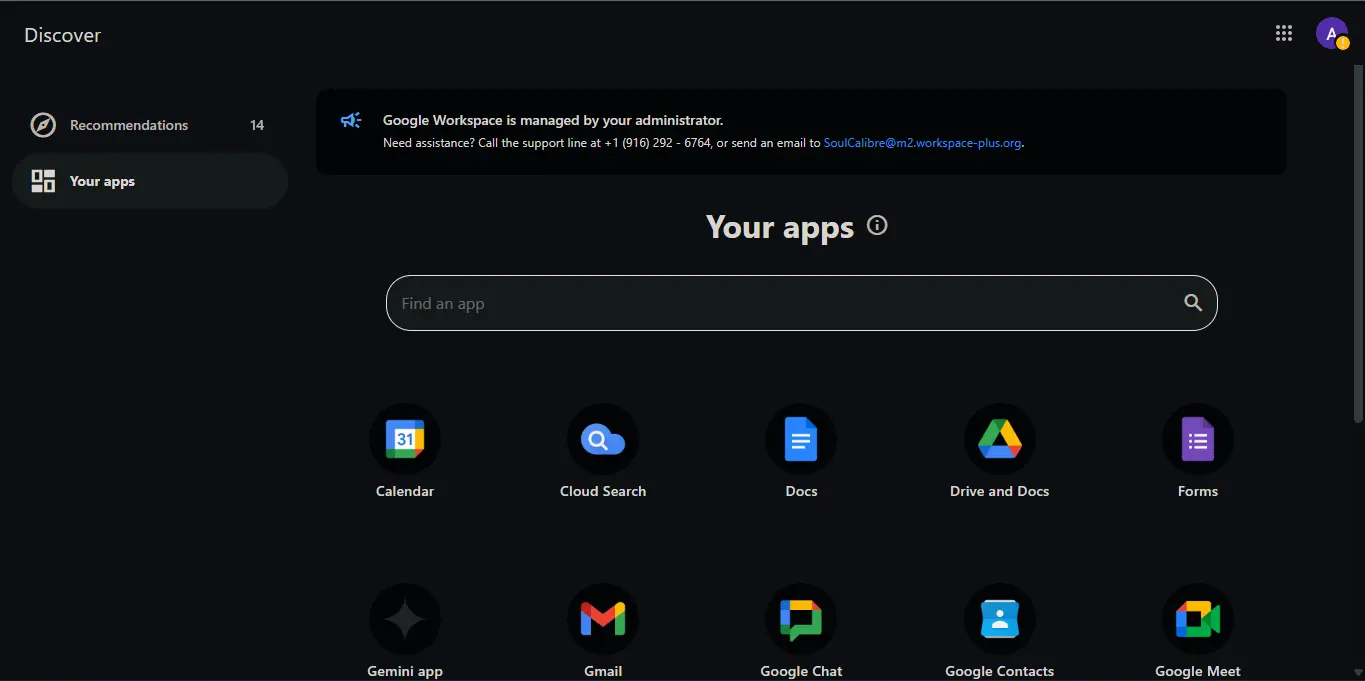Click the Drive and Docs label
This screenshot has width=1365, height=681.
tap(1000, 491)
